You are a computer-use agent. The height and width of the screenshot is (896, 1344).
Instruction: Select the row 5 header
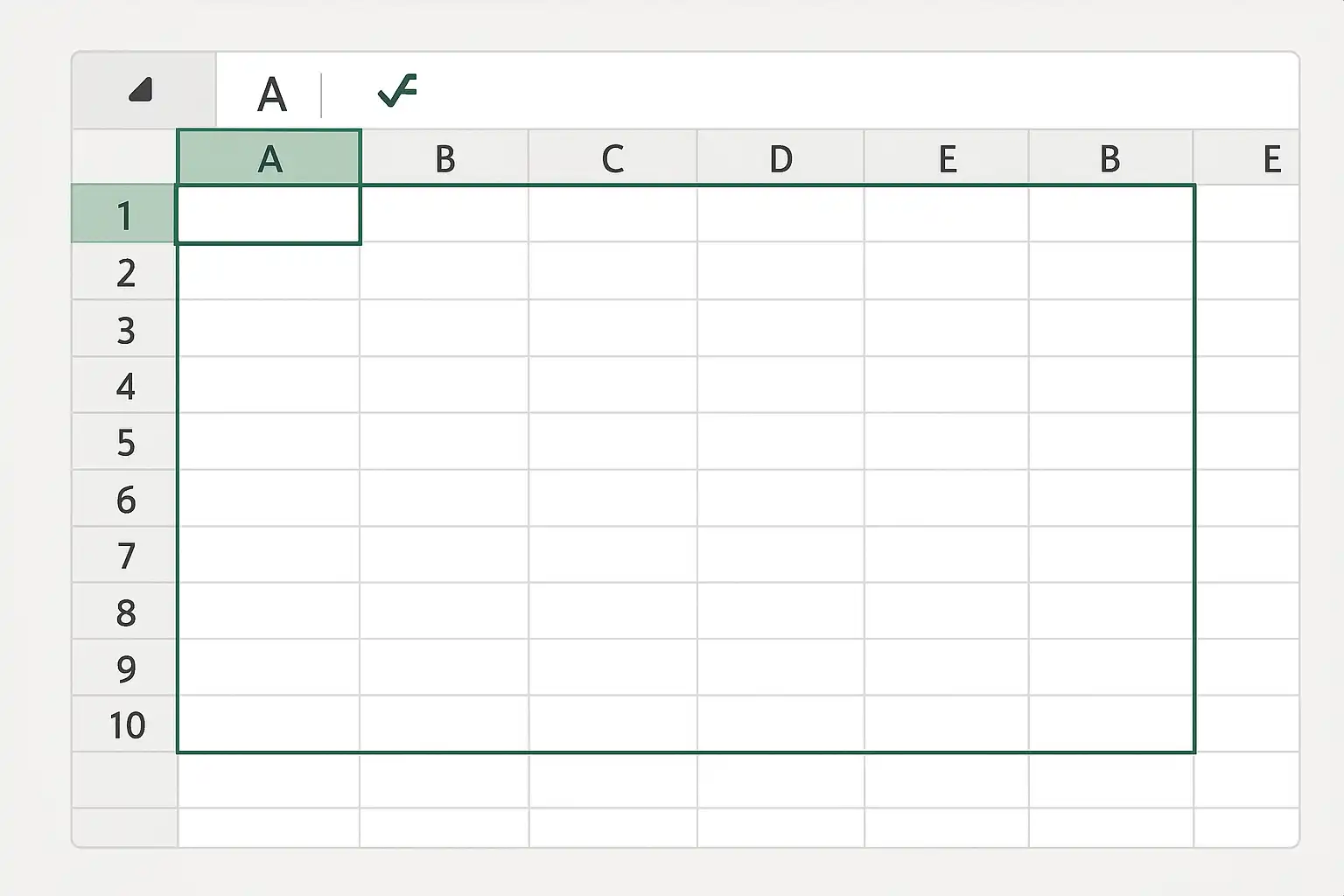tap(123, 441)
